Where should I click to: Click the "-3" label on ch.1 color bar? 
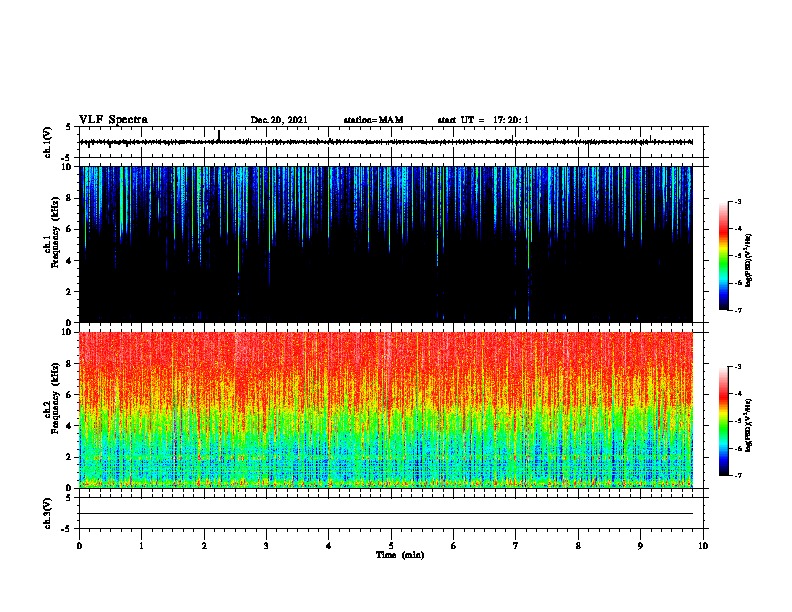tap(738, 202)
